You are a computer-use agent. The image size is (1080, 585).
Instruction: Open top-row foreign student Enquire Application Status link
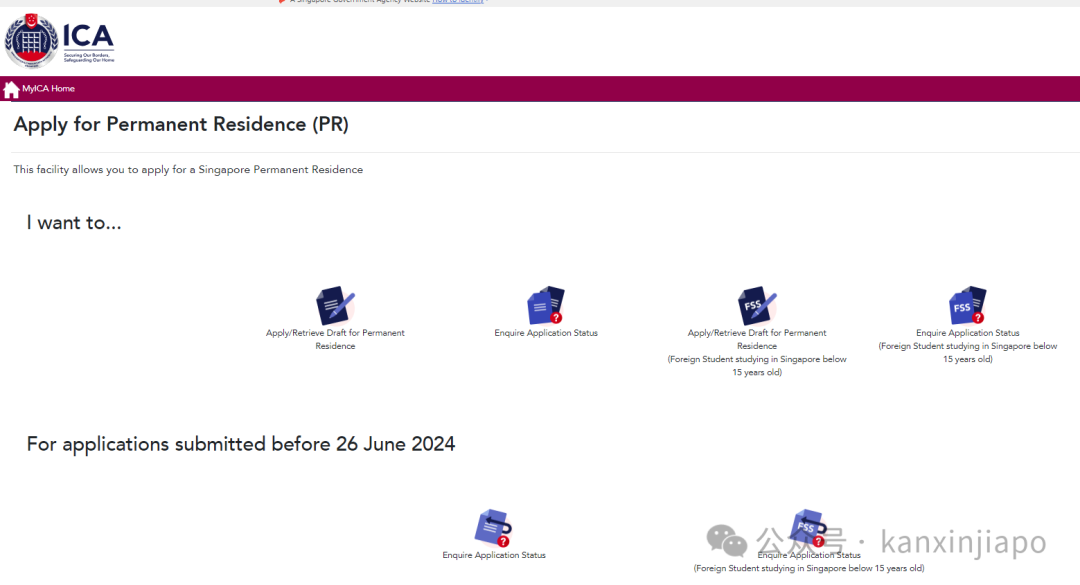967,346
